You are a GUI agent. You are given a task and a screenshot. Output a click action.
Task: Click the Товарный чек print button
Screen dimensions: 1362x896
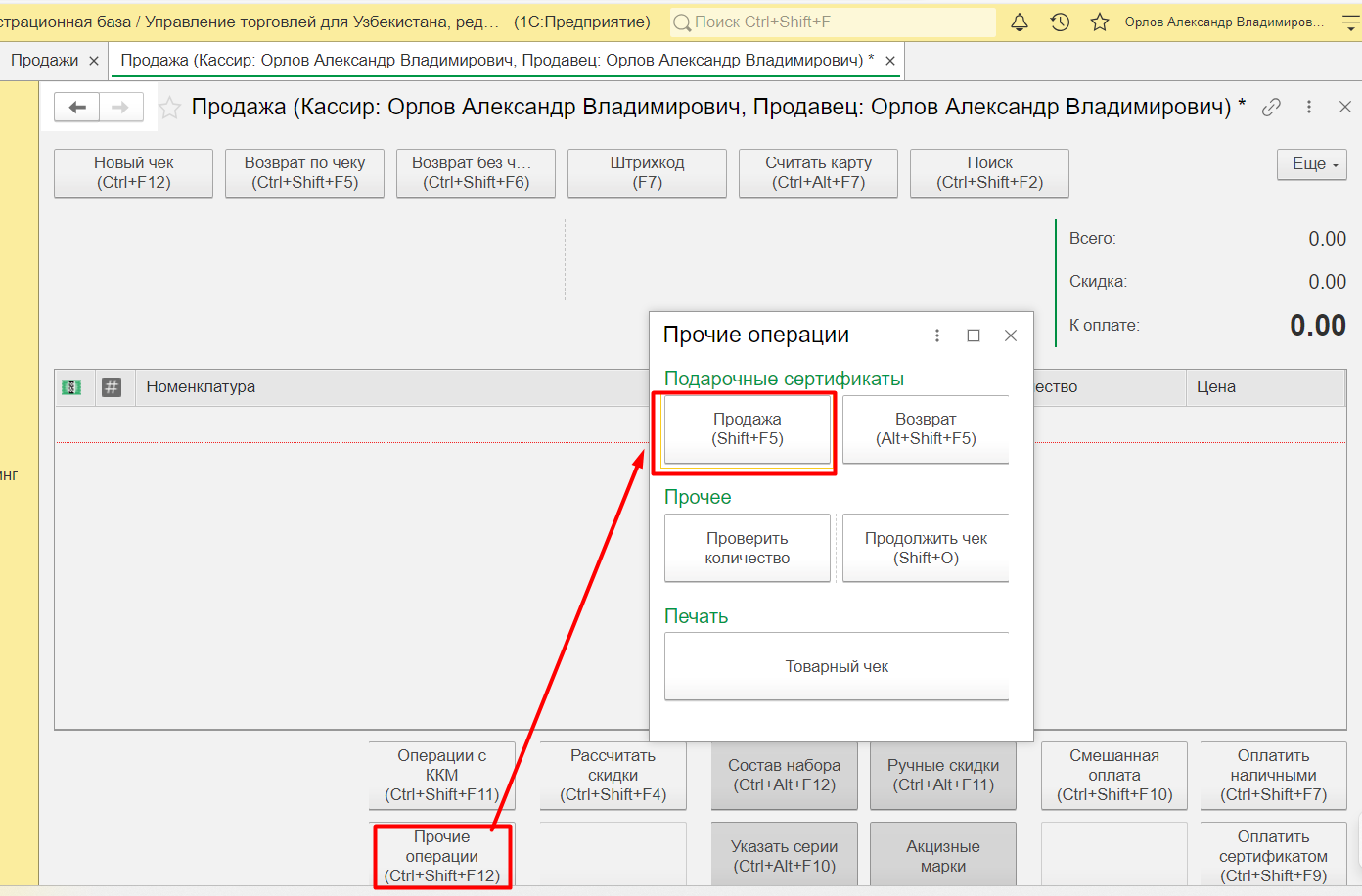point(837,666)
